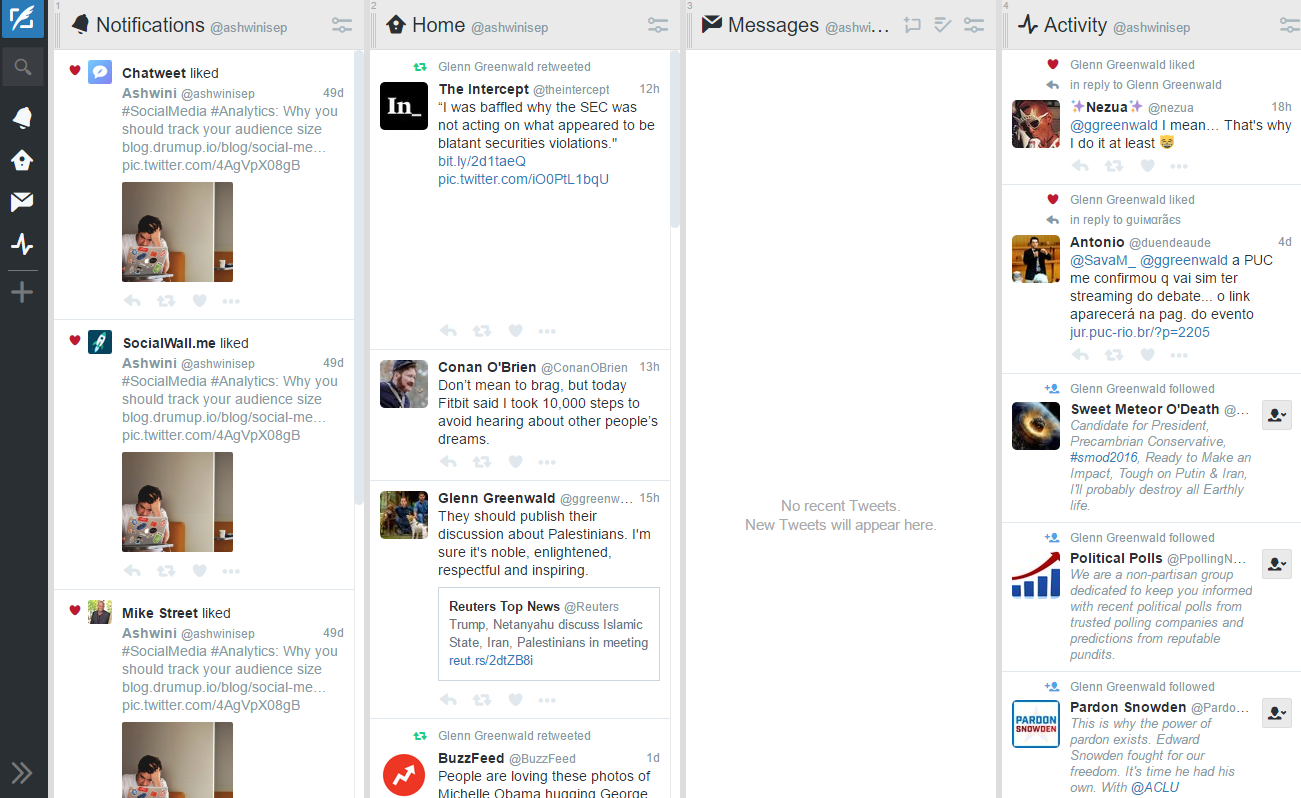Compose new message in Messages column

coord(912,26)
